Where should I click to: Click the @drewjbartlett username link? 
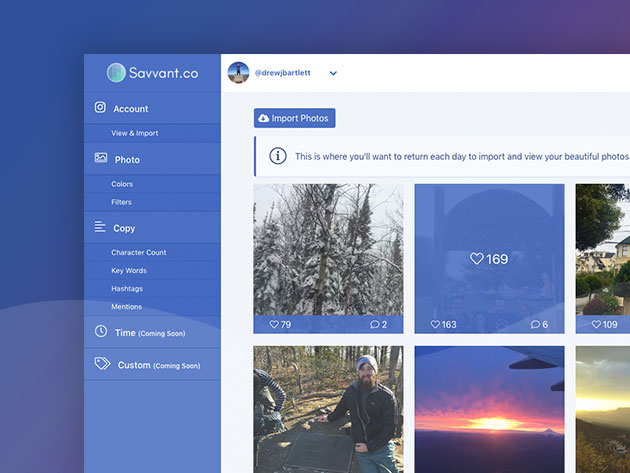point(281,73)
